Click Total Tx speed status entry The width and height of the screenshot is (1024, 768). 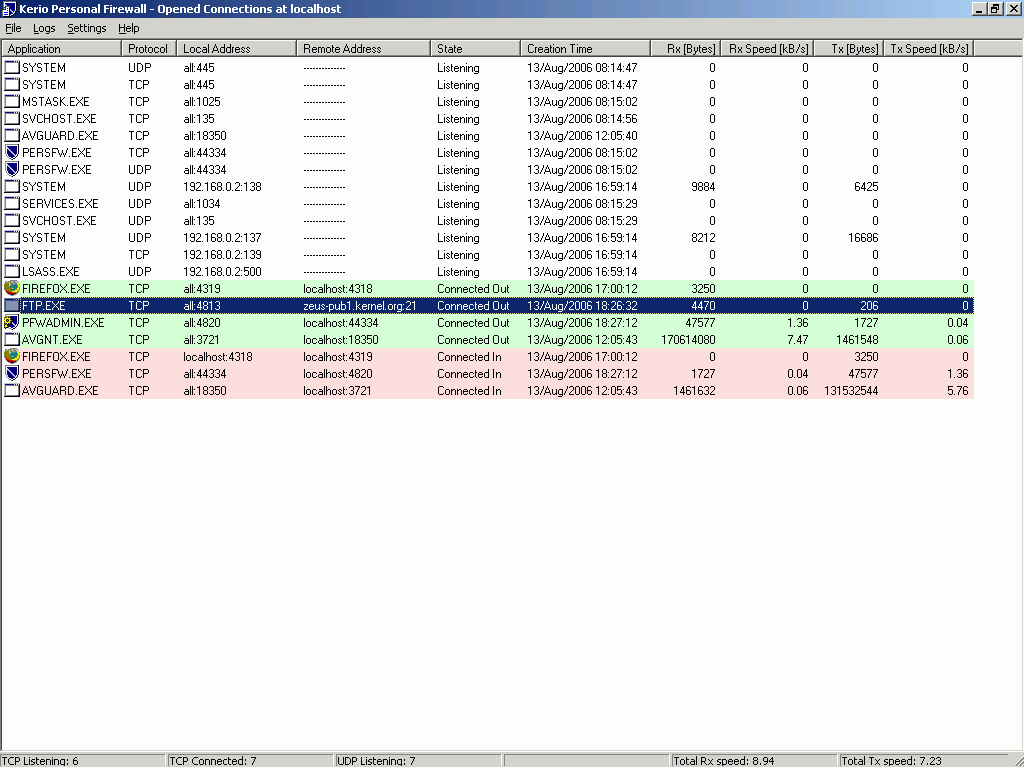pos(922,761)
